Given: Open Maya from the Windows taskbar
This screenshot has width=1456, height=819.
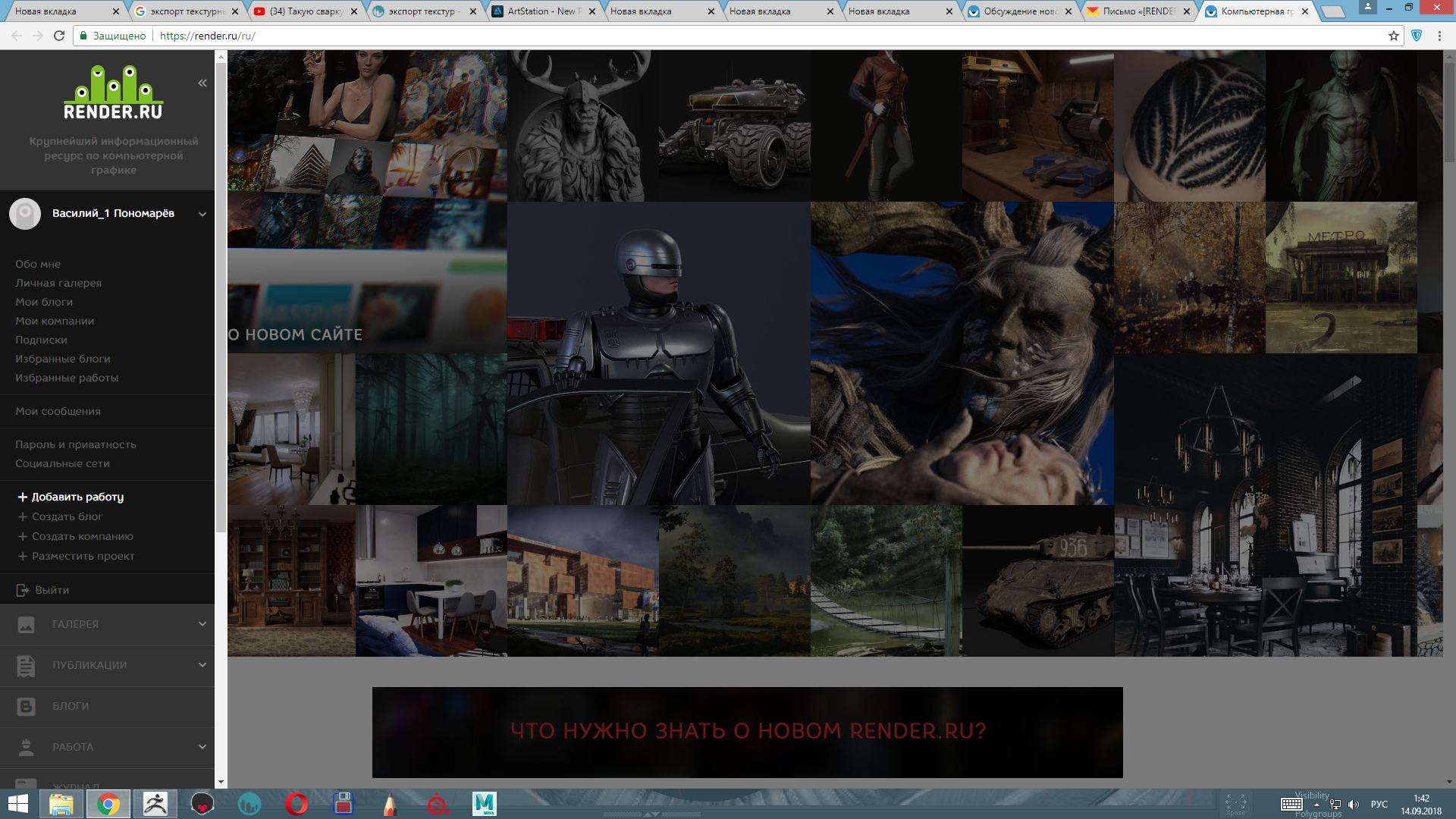Looking at the screenshot, I should pos(484,804).
